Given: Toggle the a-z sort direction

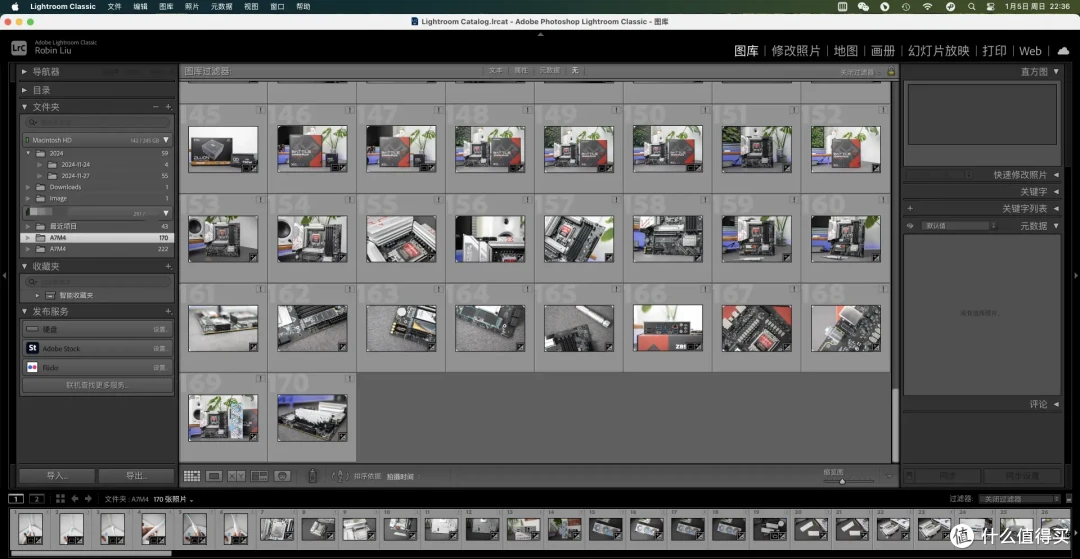Looking at the screenshot, I should click(x=341, y=476).
